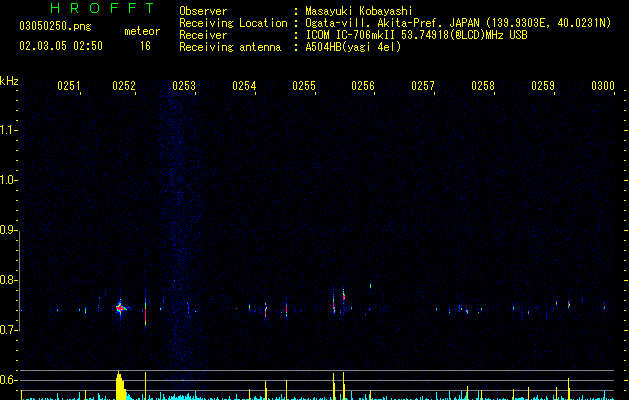Click the 0256 time marker
The height and width of the screenshot is (400, 629).
363,86
